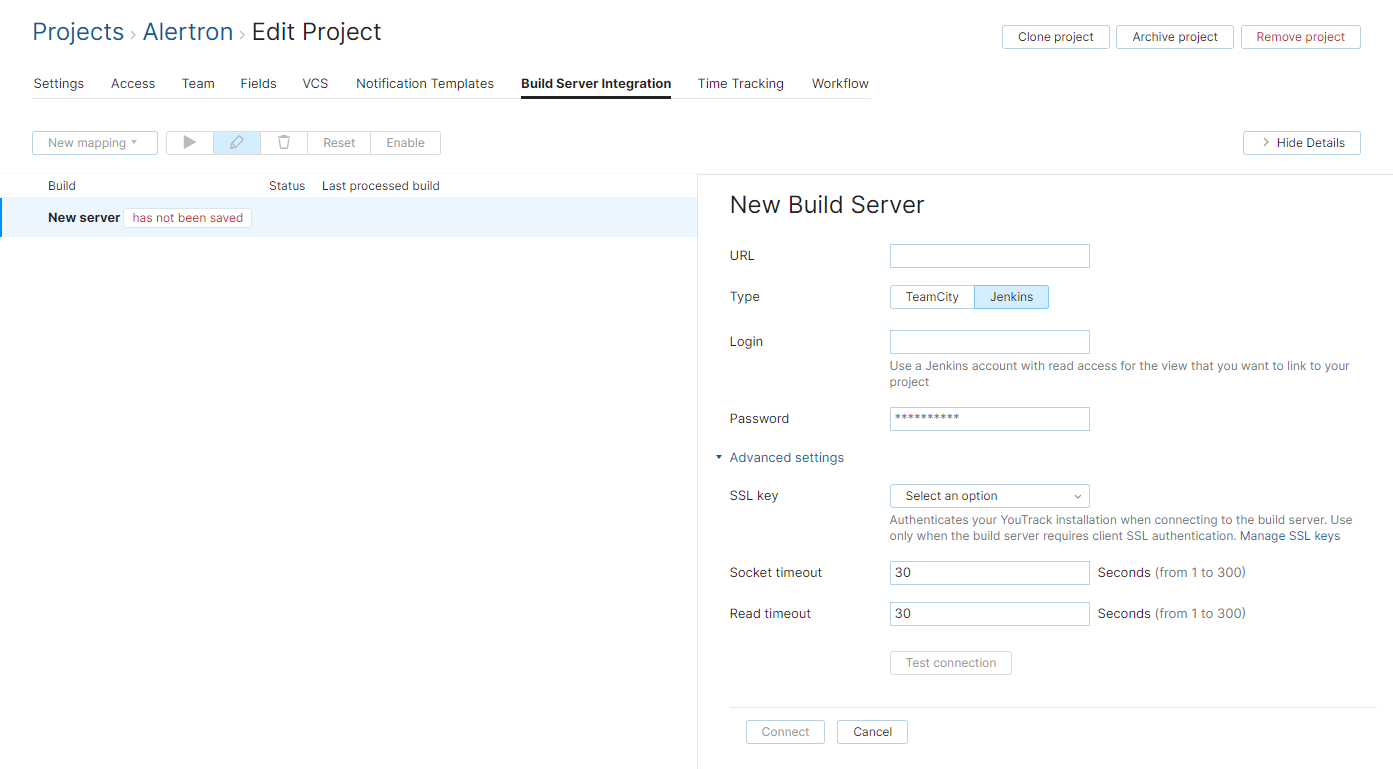Image resolution: width=1393 pixels, height=769 pixels.
Task: Archive the current project
Action: coord(1174,36)
